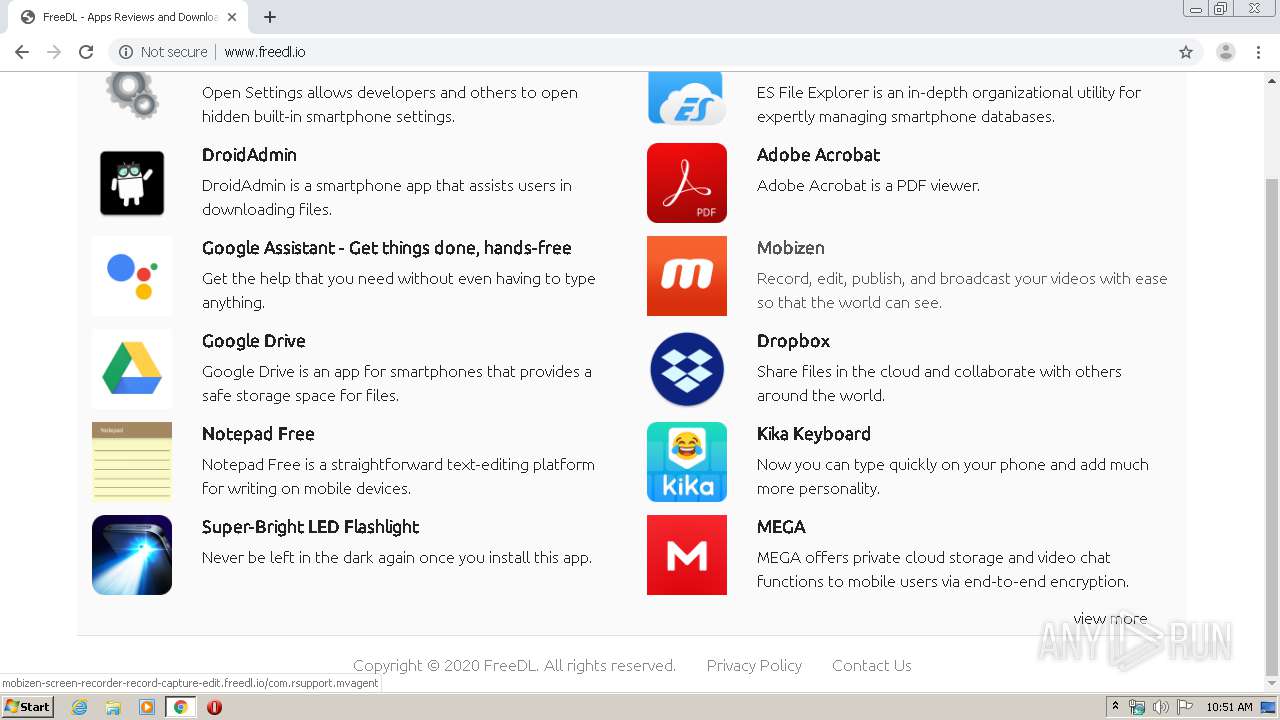
Task: Open the Windows Start button
Action: click(27, 707)
